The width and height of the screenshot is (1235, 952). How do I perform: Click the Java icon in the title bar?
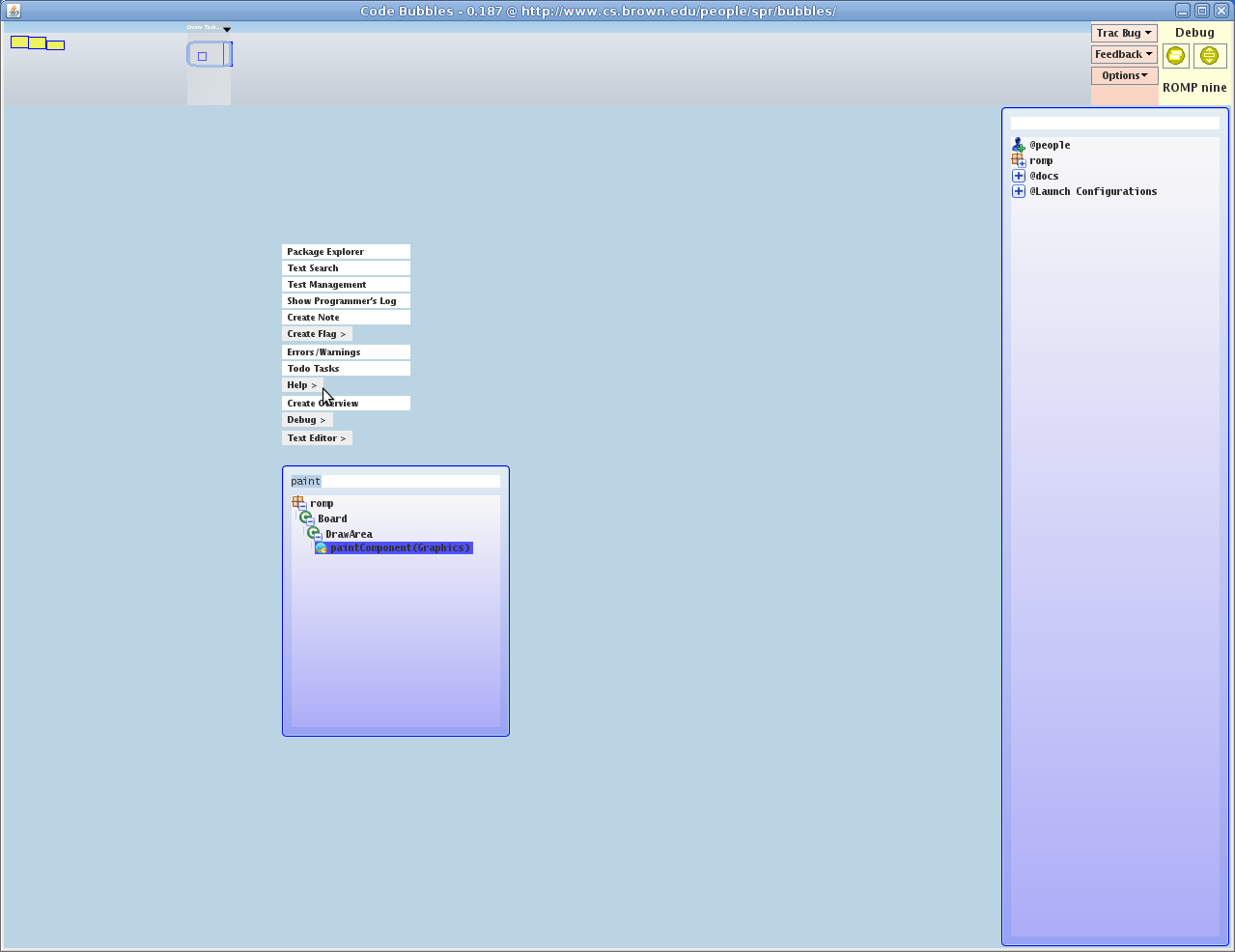pos(14,11)
